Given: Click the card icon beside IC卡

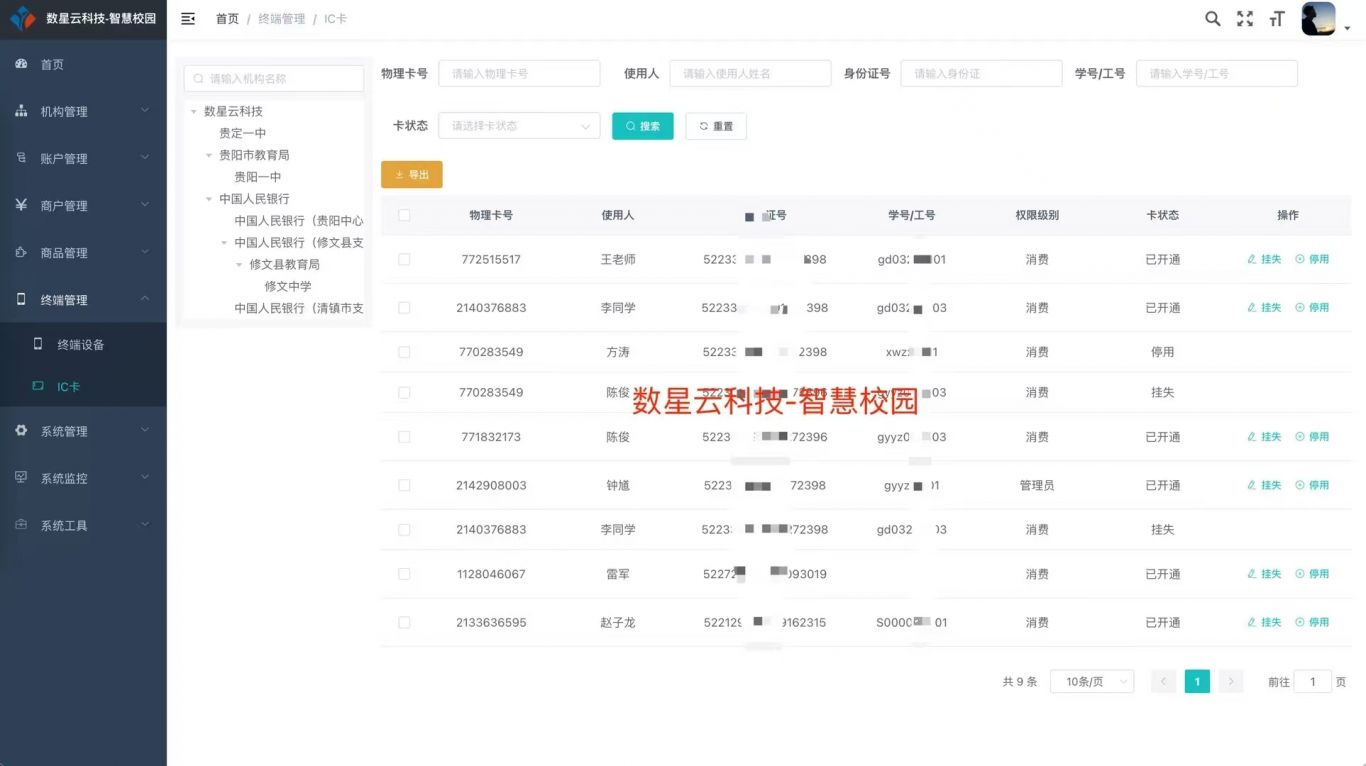Looking at the screenshot, I should [x=38, y=386].
